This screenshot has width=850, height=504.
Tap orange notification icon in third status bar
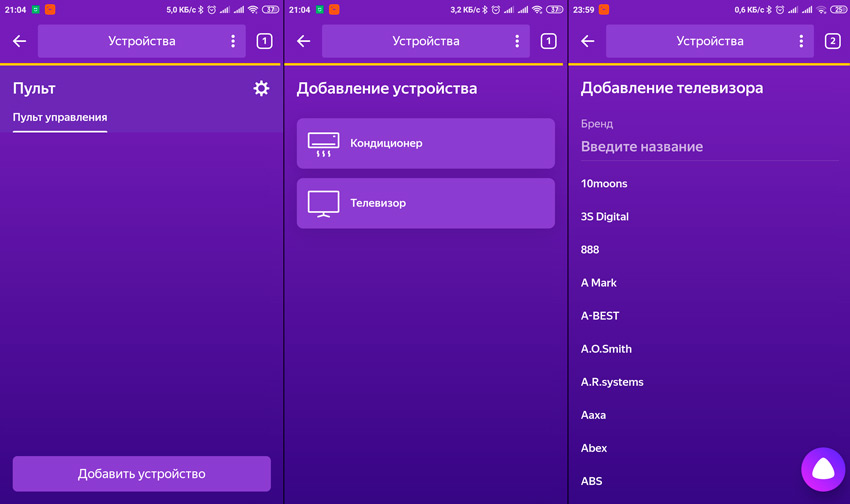(x=603, y=10)
